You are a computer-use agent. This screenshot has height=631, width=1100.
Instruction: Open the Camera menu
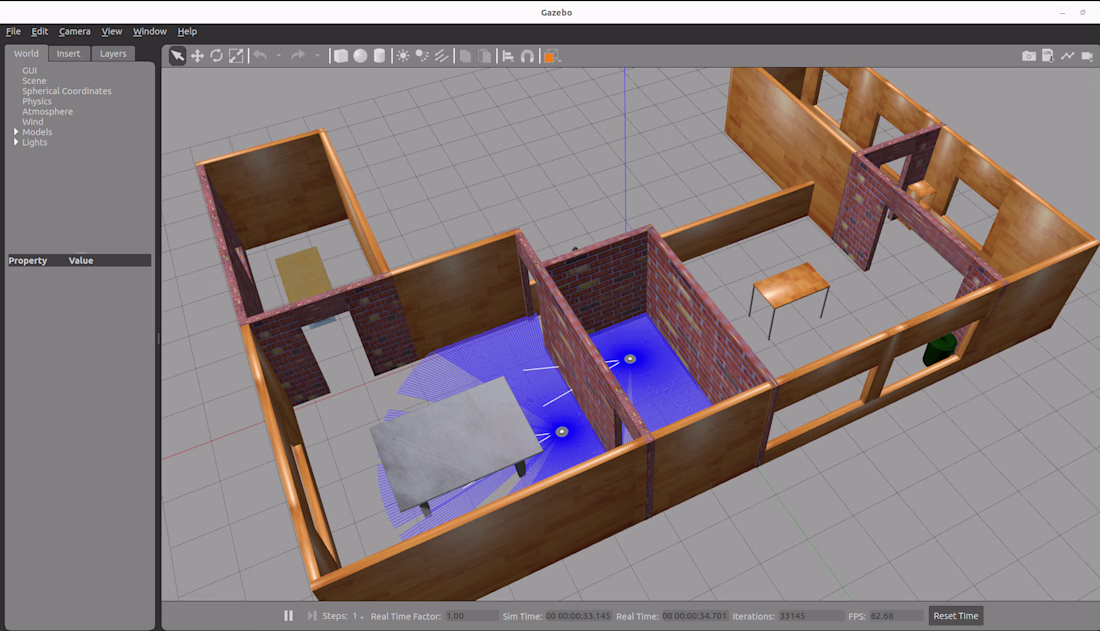point(74,32)
